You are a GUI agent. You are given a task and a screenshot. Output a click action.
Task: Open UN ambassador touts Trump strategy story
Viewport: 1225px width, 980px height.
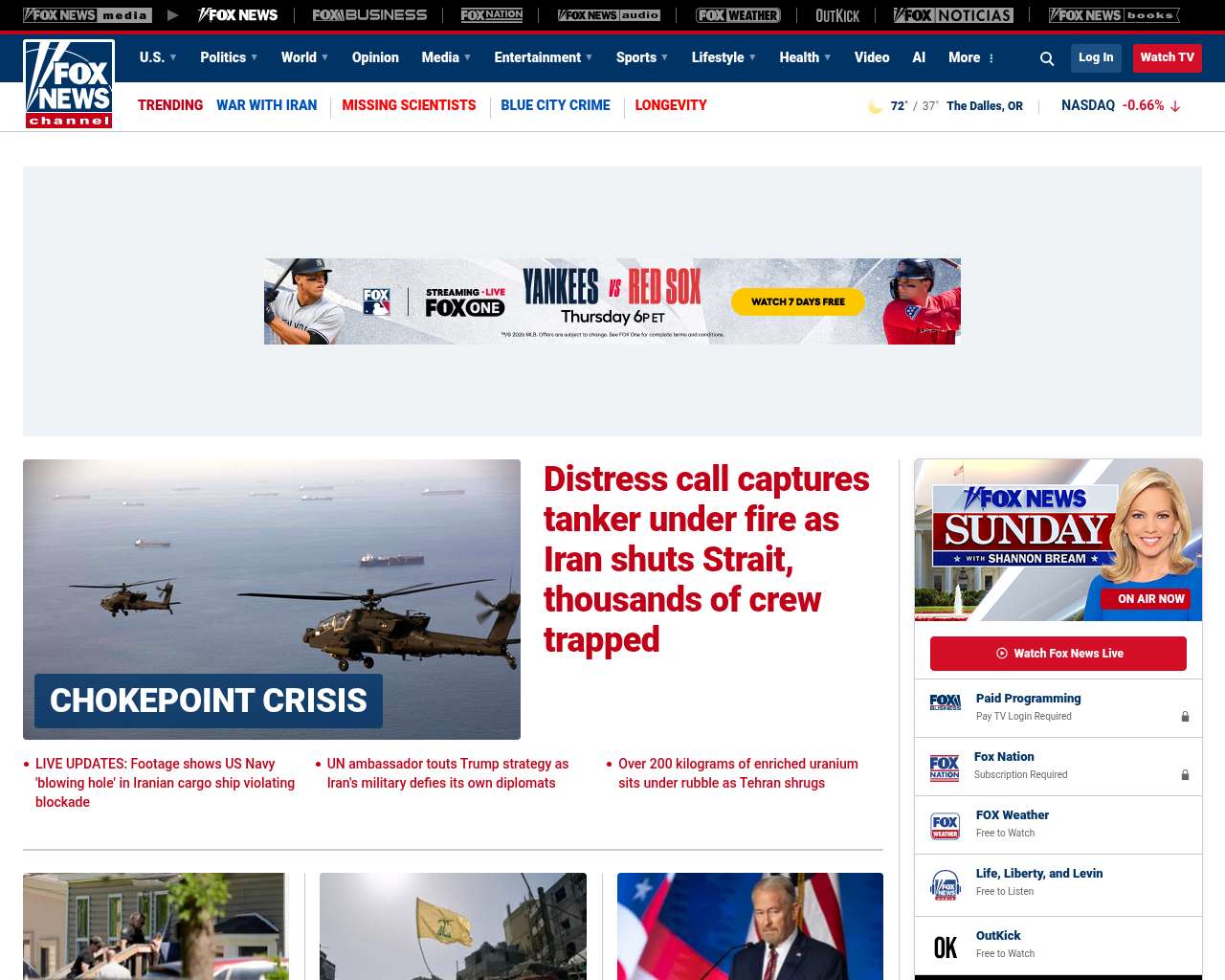click(x=448, y=773)
